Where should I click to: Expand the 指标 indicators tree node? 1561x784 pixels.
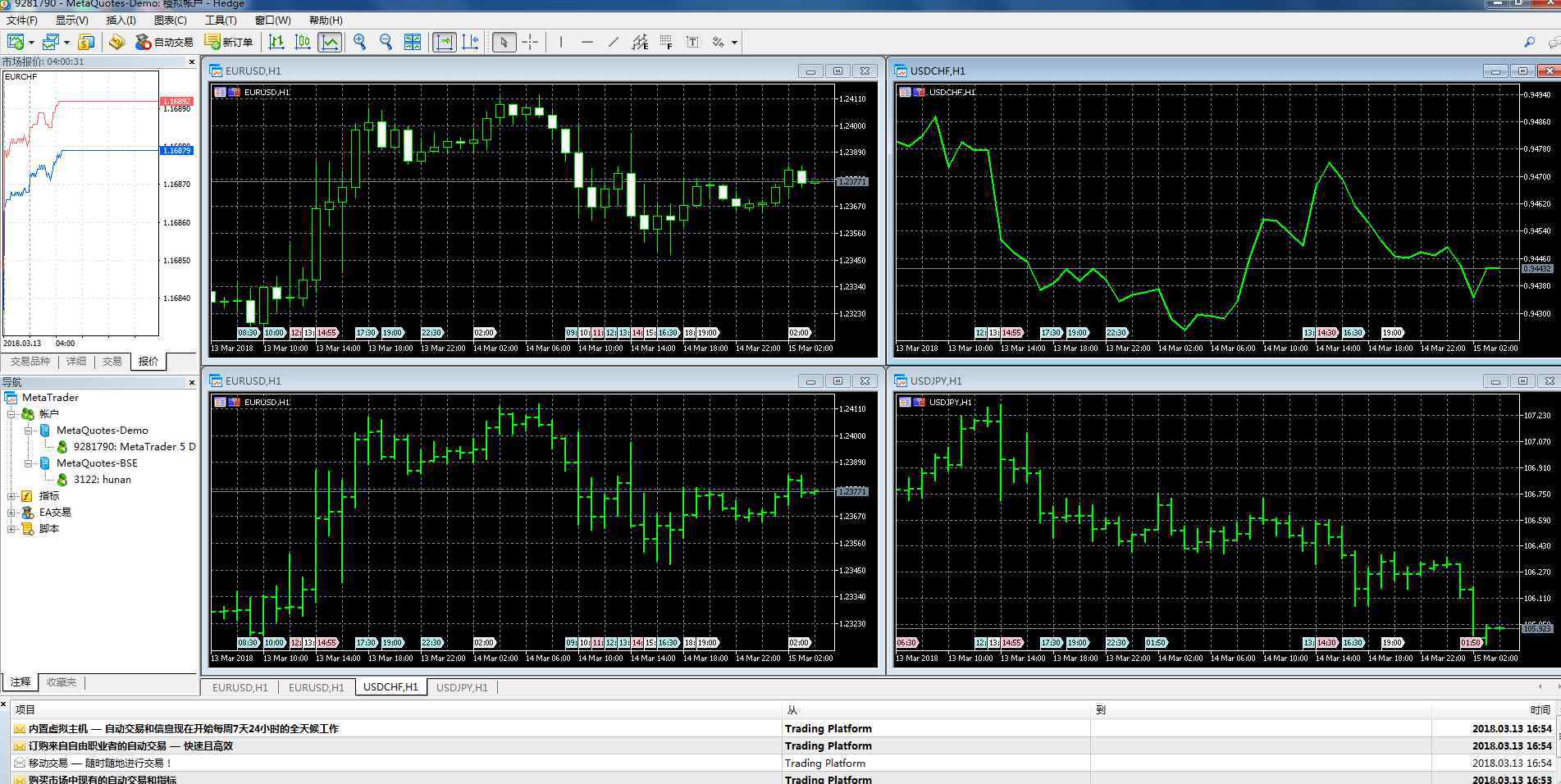click(11, 496)
